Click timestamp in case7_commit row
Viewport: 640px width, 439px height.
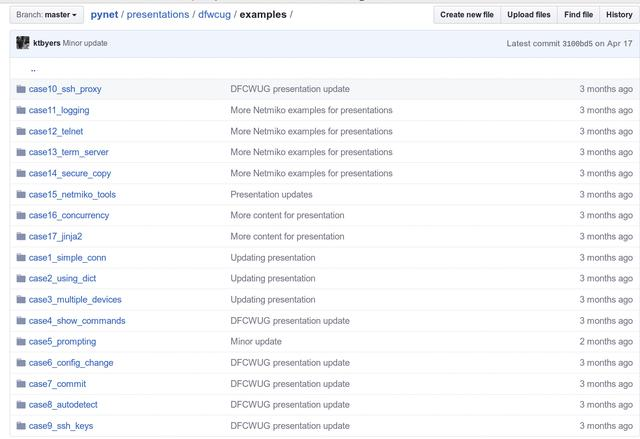tap(606, 384)
